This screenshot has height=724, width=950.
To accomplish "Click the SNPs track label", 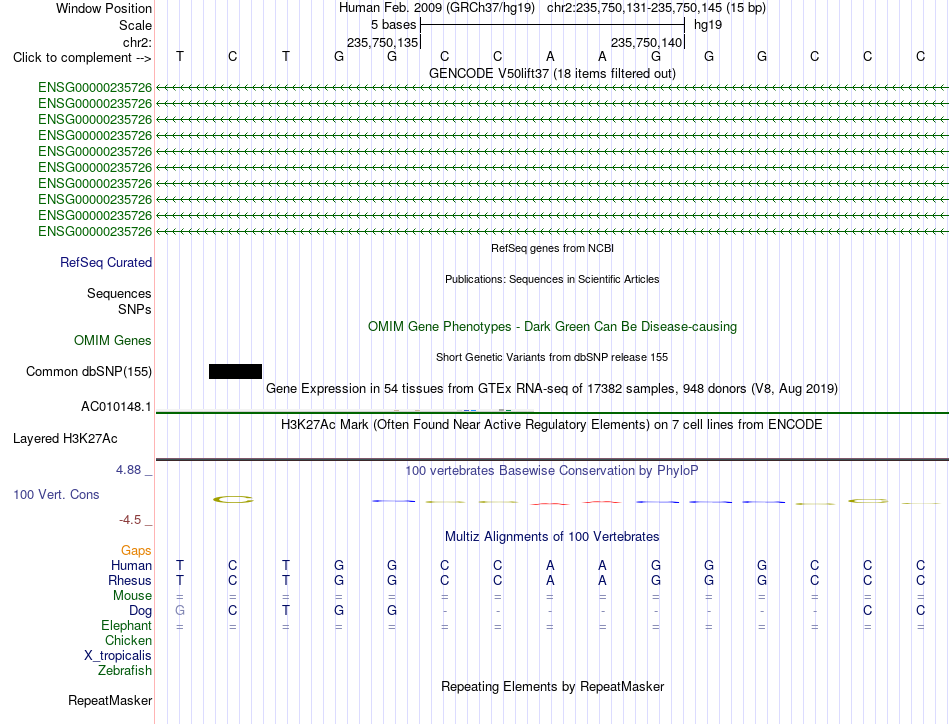I will tap(135, 309).
